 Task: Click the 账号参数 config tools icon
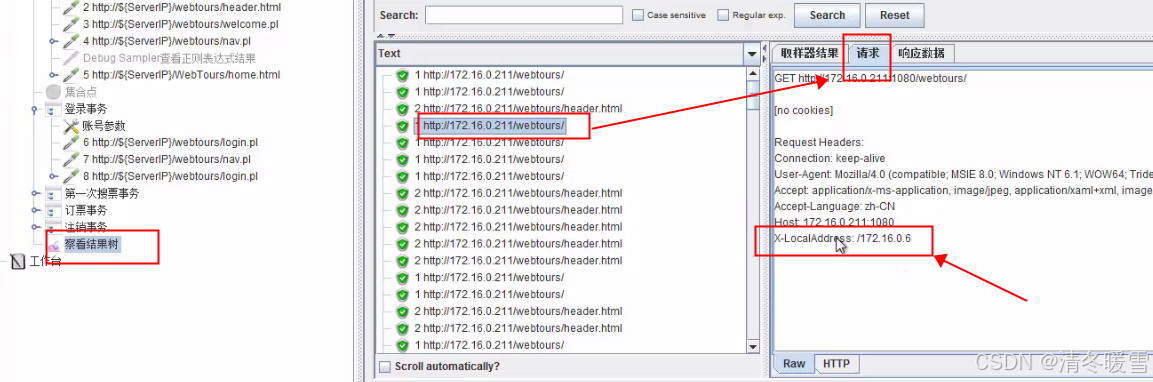click(x=71, y=126)
